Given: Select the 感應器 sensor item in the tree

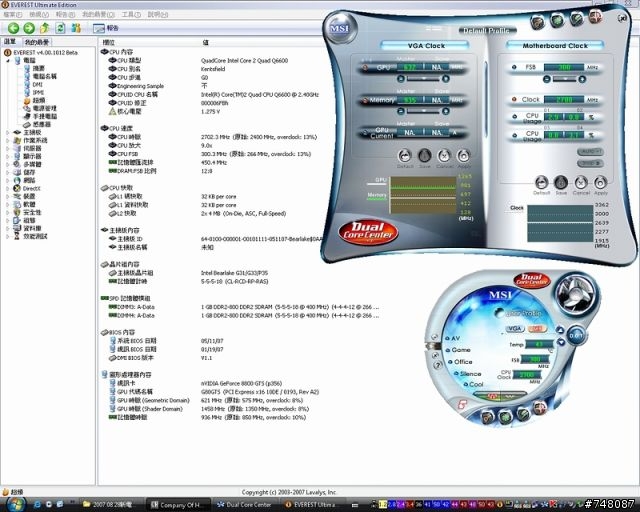Looking at the screenshot, I should pyautogui.click(x=37, y=124).
